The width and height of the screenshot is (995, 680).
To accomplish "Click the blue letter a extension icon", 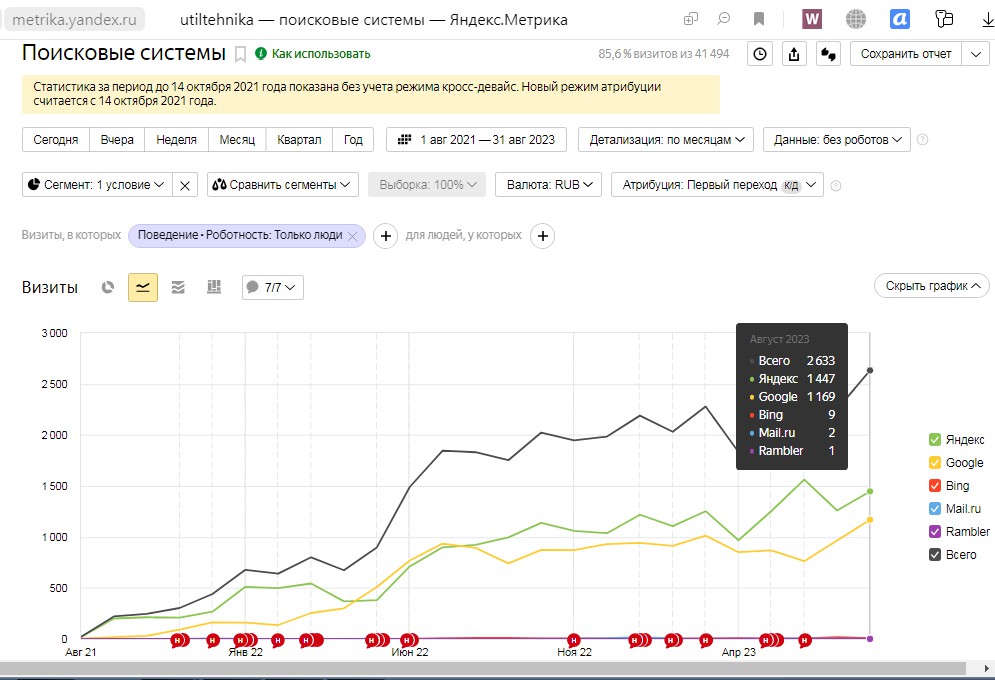I will click(900, 20).
